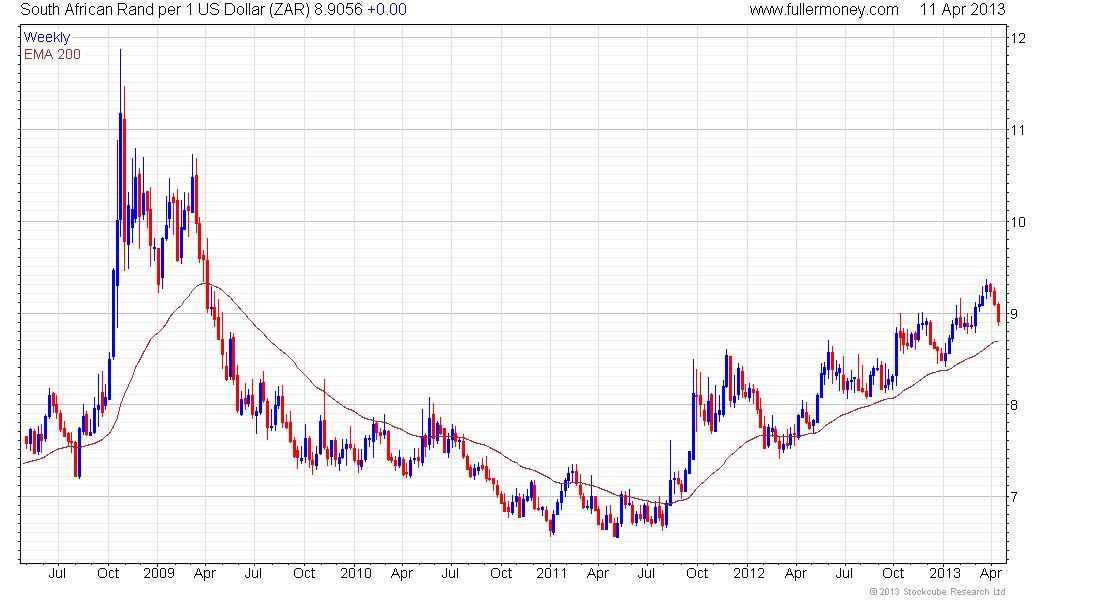Screen dimensions: 1100x600
Task: Click the 2012 label on time axis
Action: [x=748, y=573]
